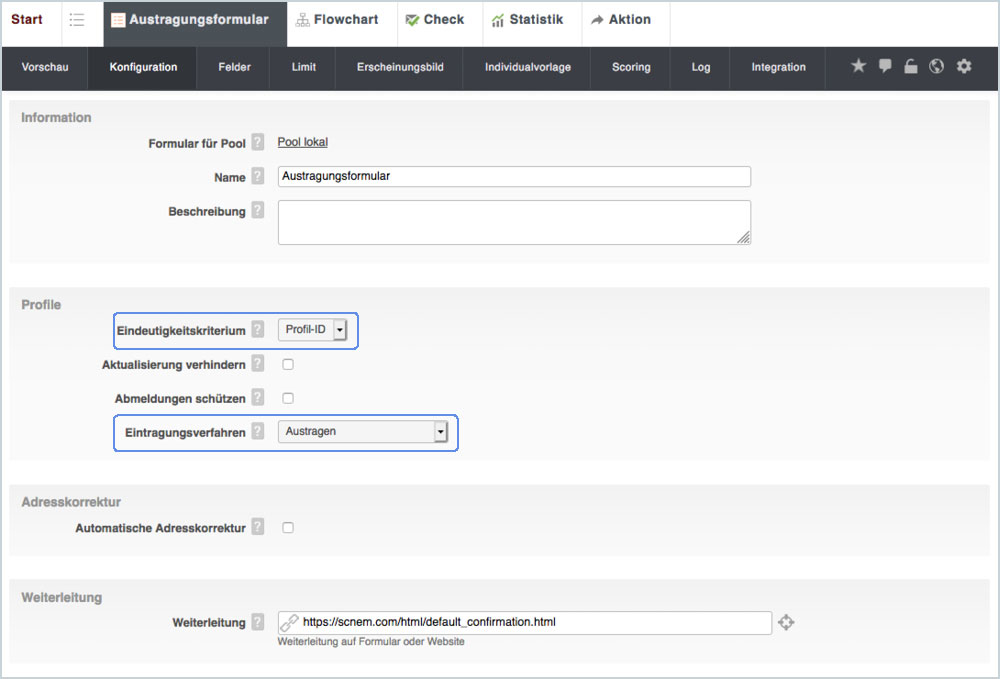Enable Automatische Adresskorrektur checkbox

tap(288, 527)
